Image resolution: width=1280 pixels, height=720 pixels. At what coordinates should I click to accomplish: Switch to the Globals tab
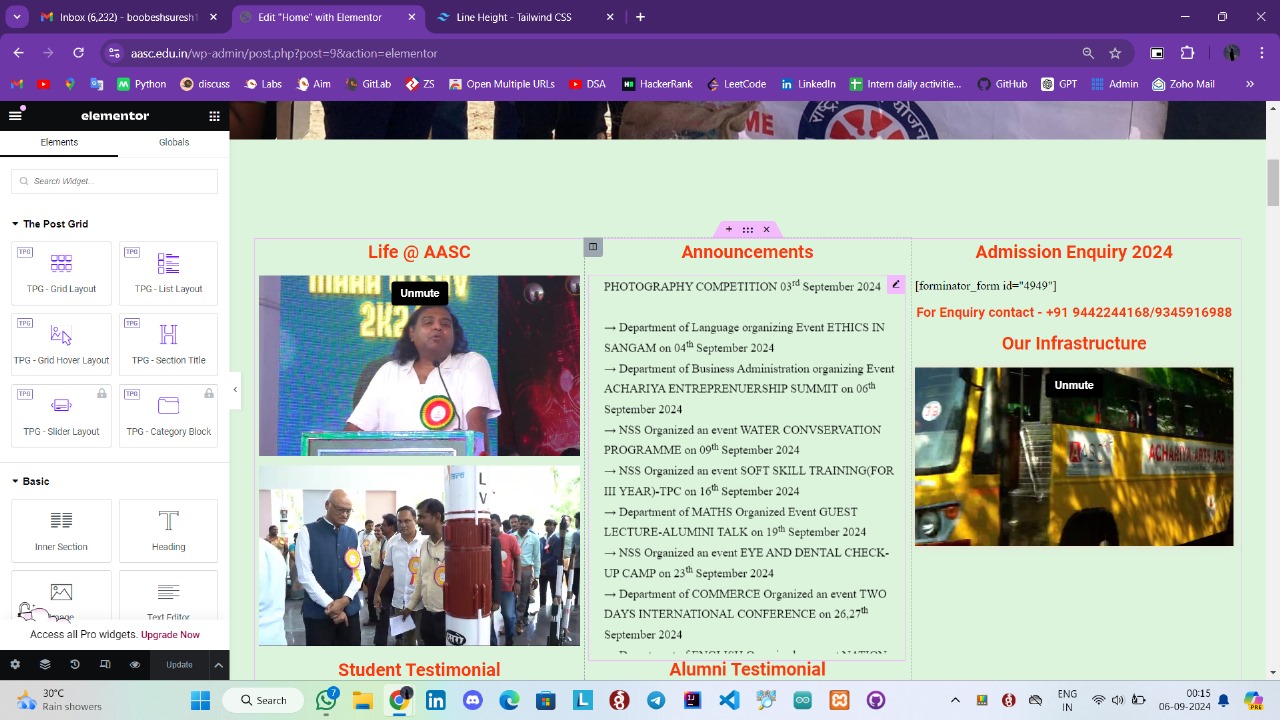click(174, 142)
